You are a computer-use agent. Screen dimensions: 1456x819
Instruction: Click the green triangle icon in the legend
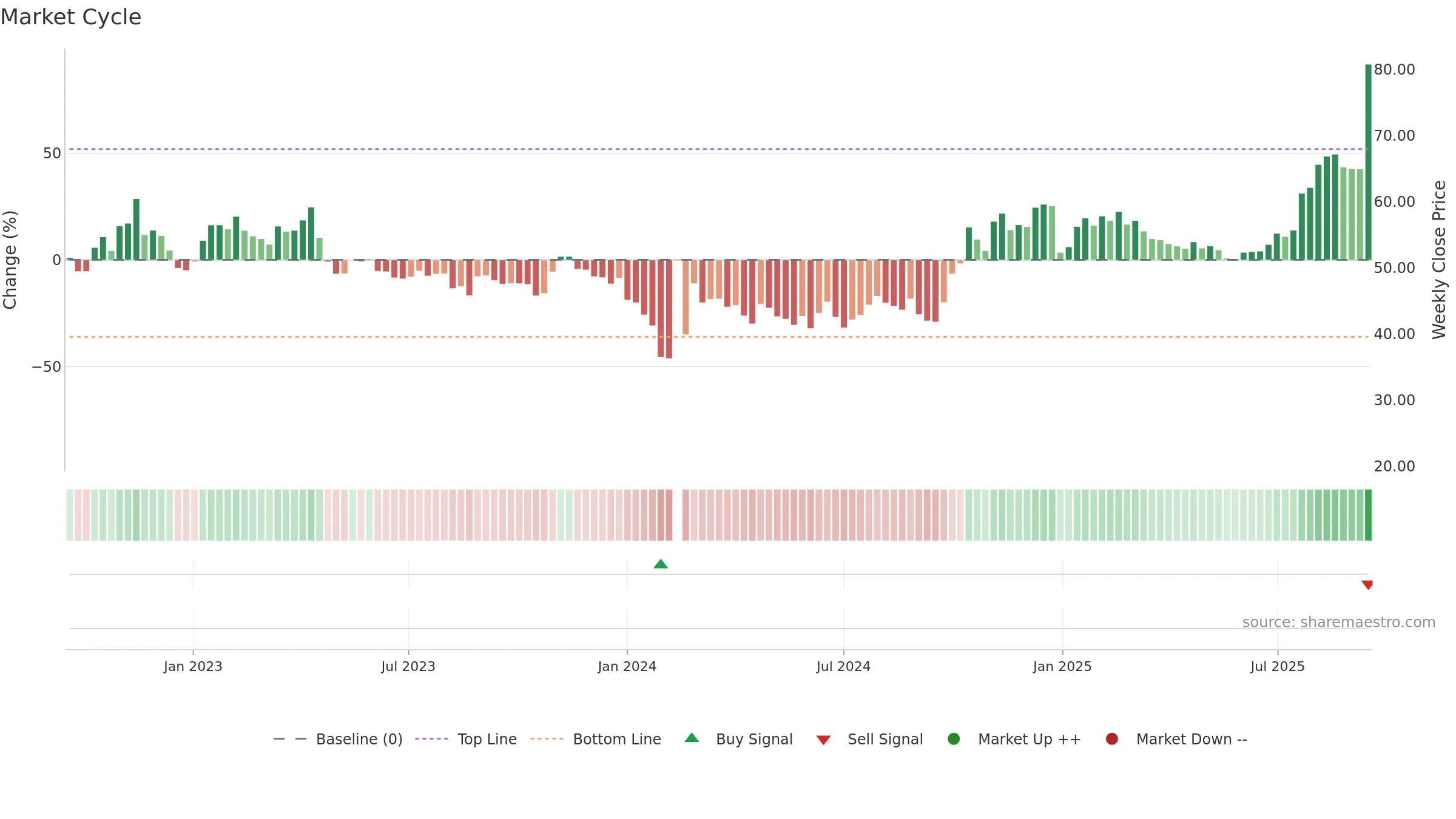(x=692, y=738)
